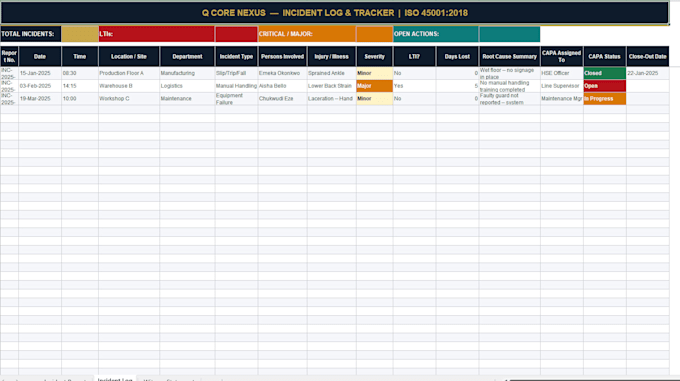
Task: Click the Location / Site column header
Action: [x=129, y=56]
